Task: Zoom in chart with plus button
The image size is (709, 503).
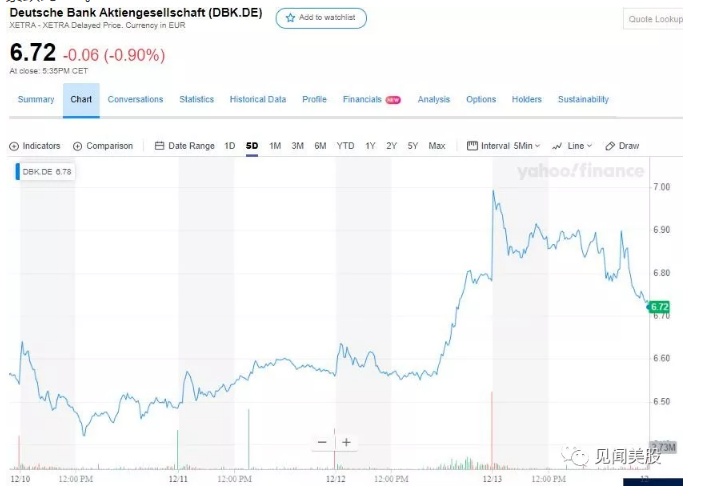Action: coord(346,442)
